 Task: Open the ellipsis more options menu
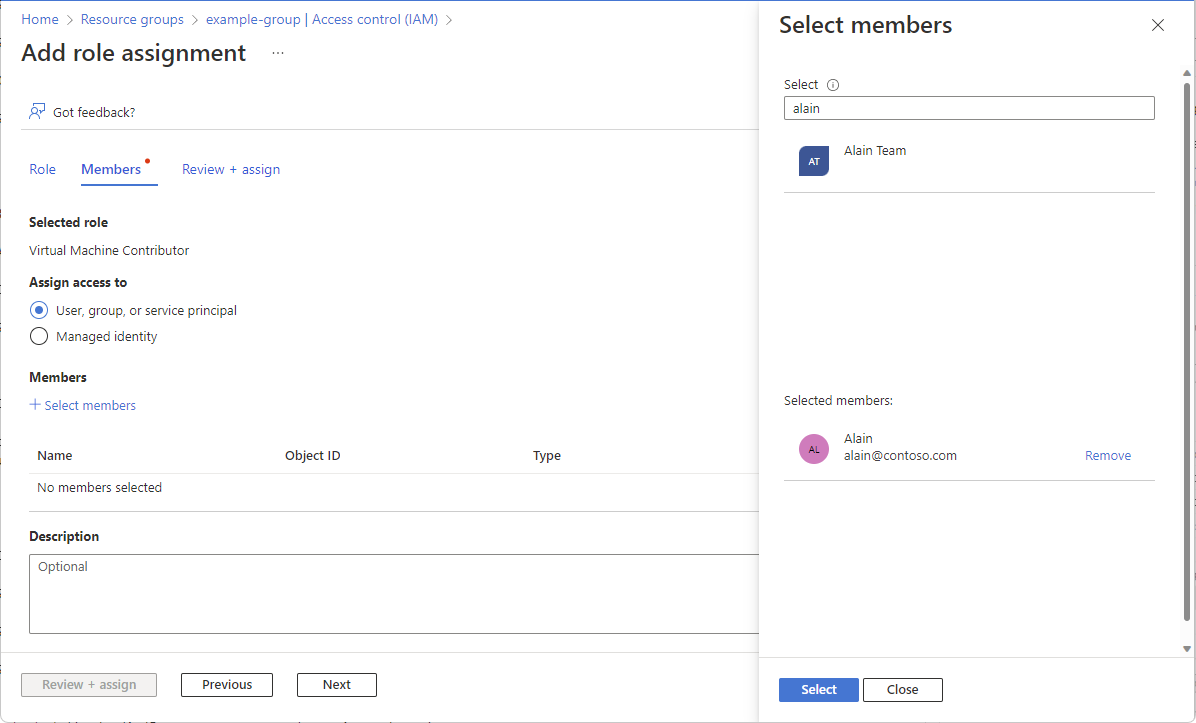click(x=278, y=53)
